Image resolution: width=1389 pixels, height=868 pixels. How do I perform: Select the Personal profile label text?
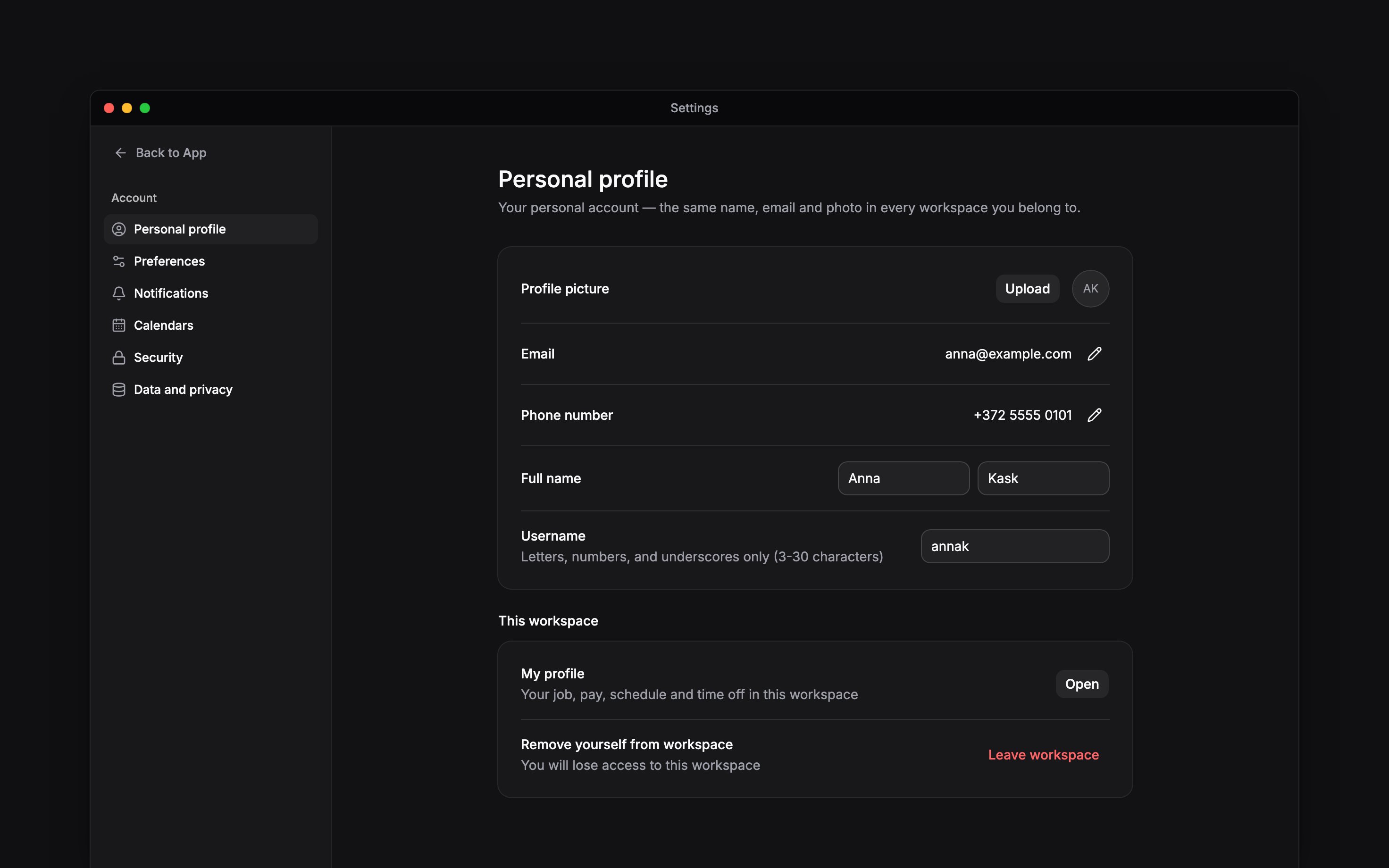(x=180, y=229)
